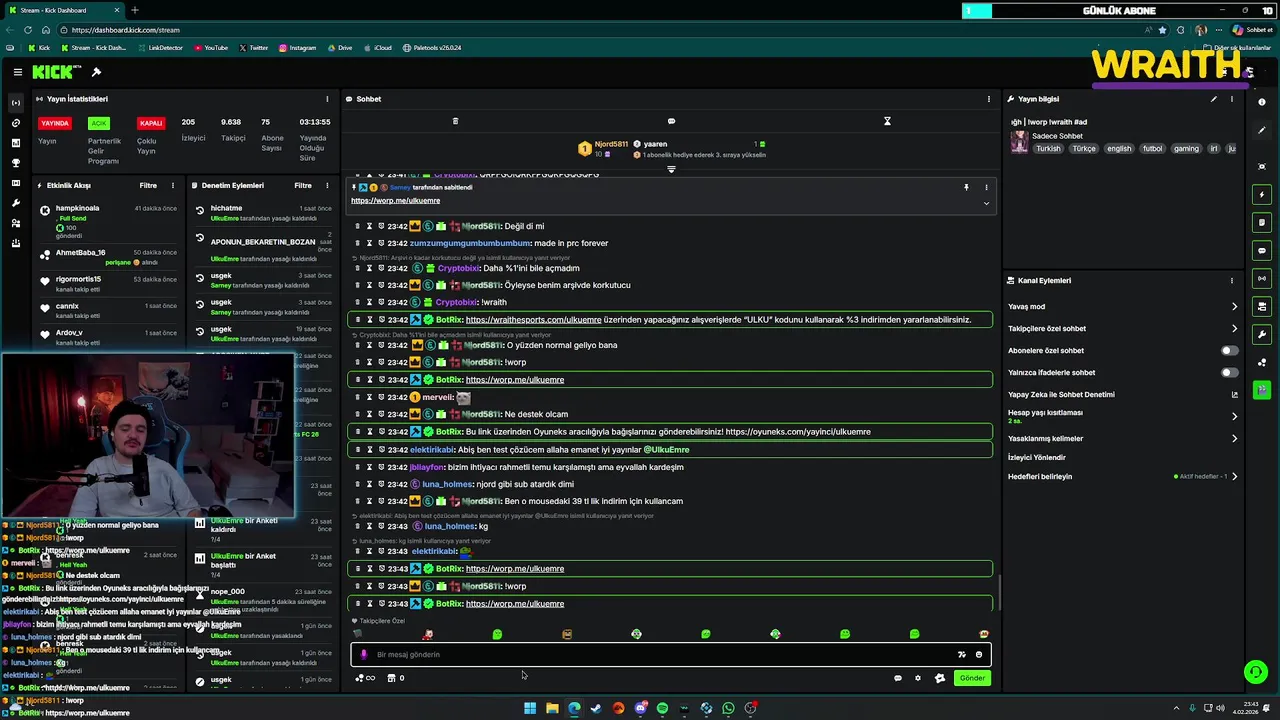Viewport: 1280px width, 720px height.
Task: Open Etkinlik Akışı Filtre
Action: click(x=148, y=185)
